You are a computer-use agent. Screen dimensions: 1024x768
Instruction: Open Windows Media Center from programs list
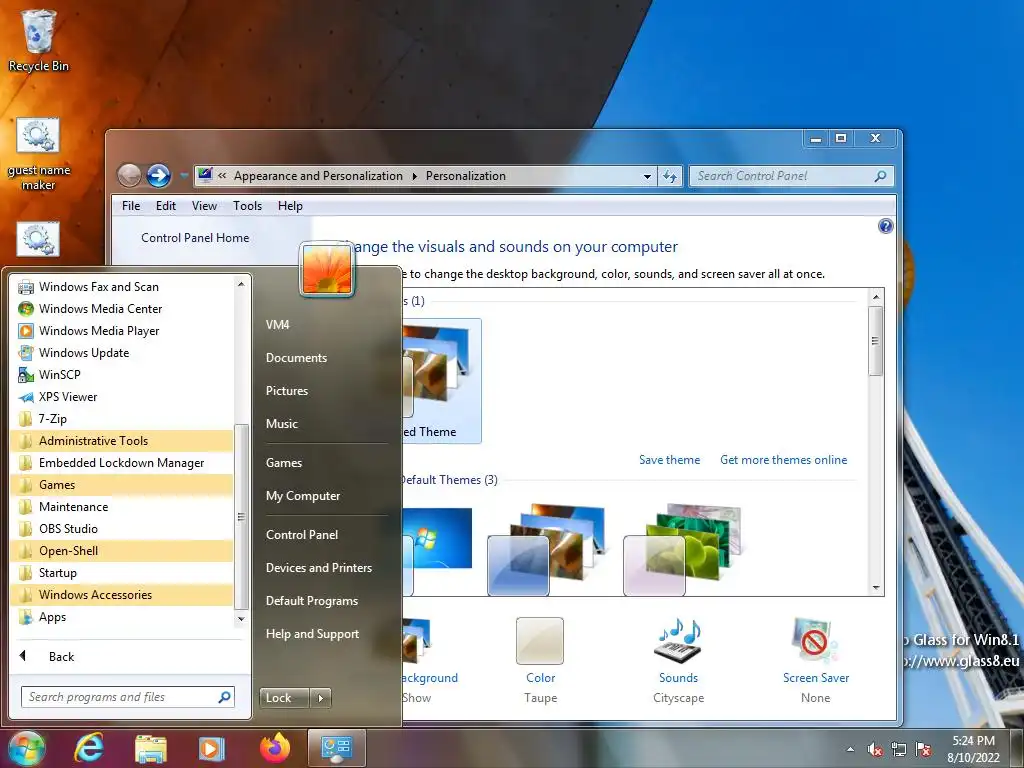click(122, 309)
